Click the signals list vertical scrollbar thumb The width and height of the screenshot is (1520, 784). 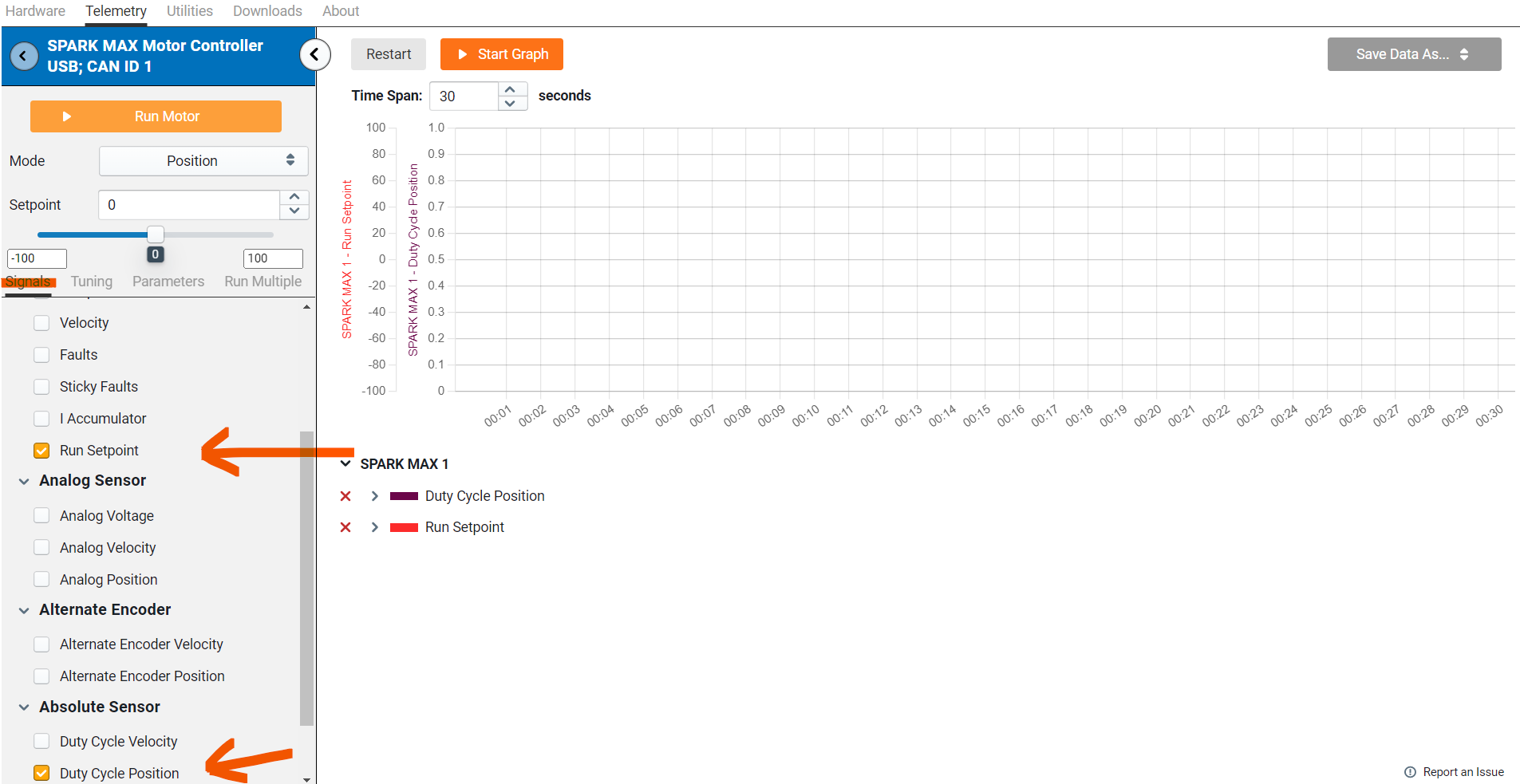[x=306, y=578]
